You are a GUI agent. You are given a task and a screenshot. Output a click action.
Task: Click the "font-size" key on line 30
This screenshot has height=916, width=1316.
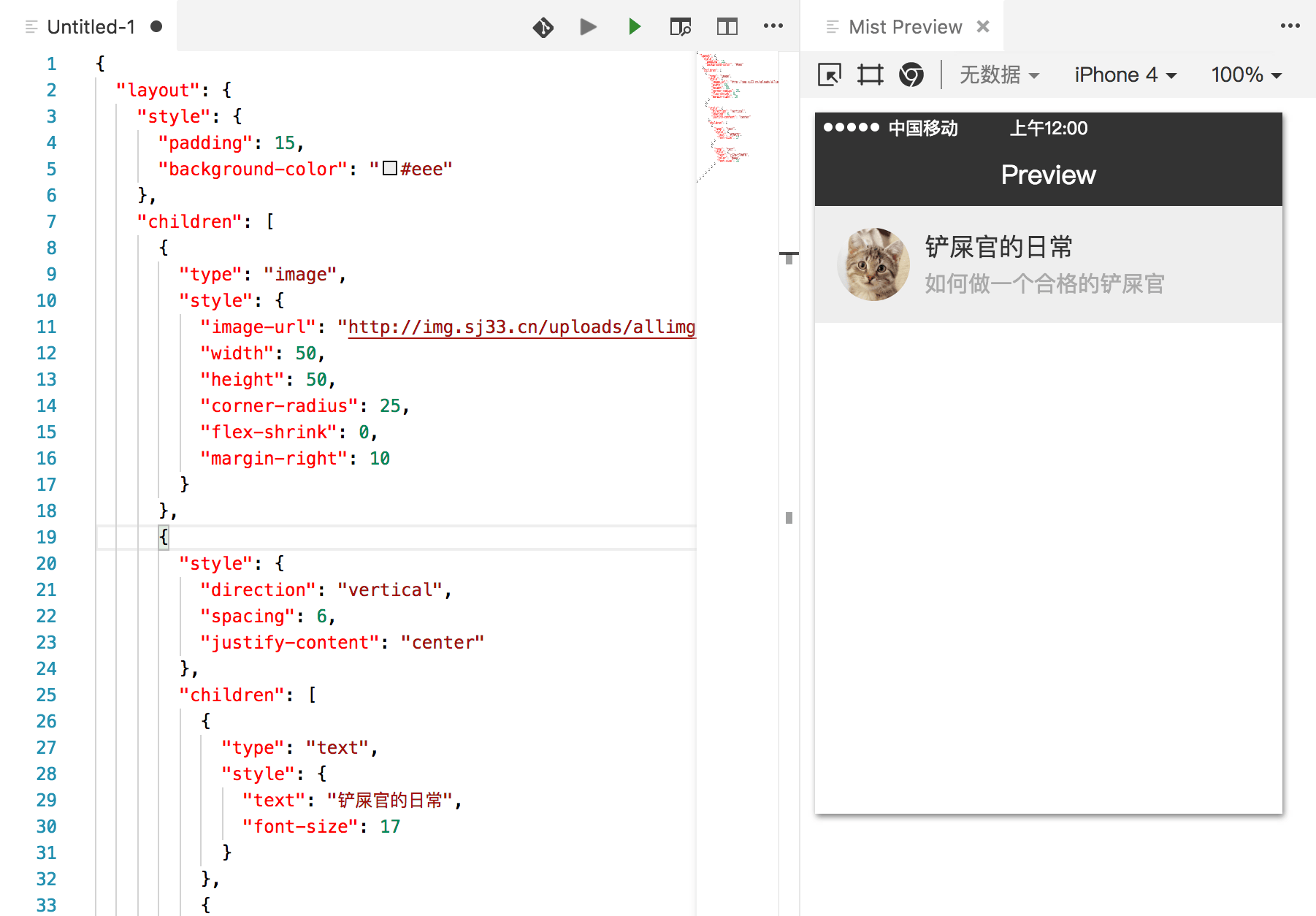pyautogui.click(x=300, y=826)
